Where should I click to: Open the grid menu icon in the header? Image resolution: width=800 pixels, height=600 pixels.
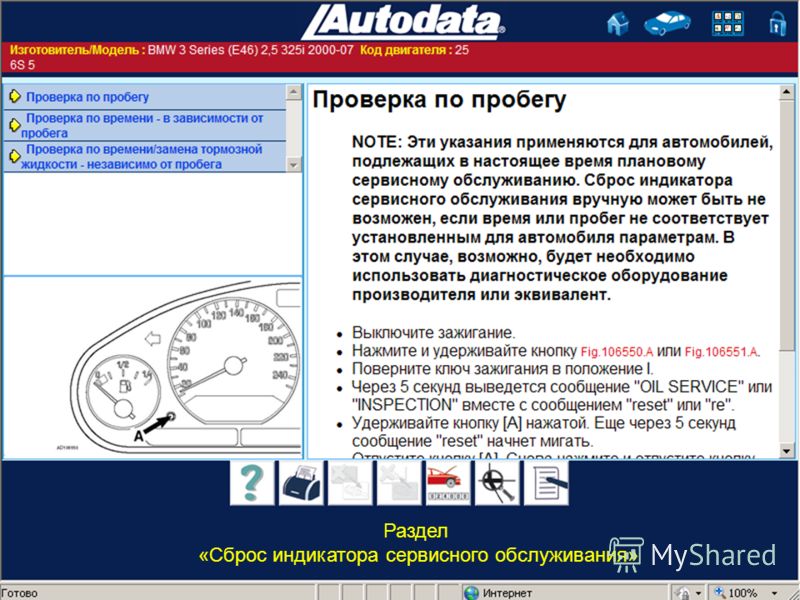(x=727, y=23)
